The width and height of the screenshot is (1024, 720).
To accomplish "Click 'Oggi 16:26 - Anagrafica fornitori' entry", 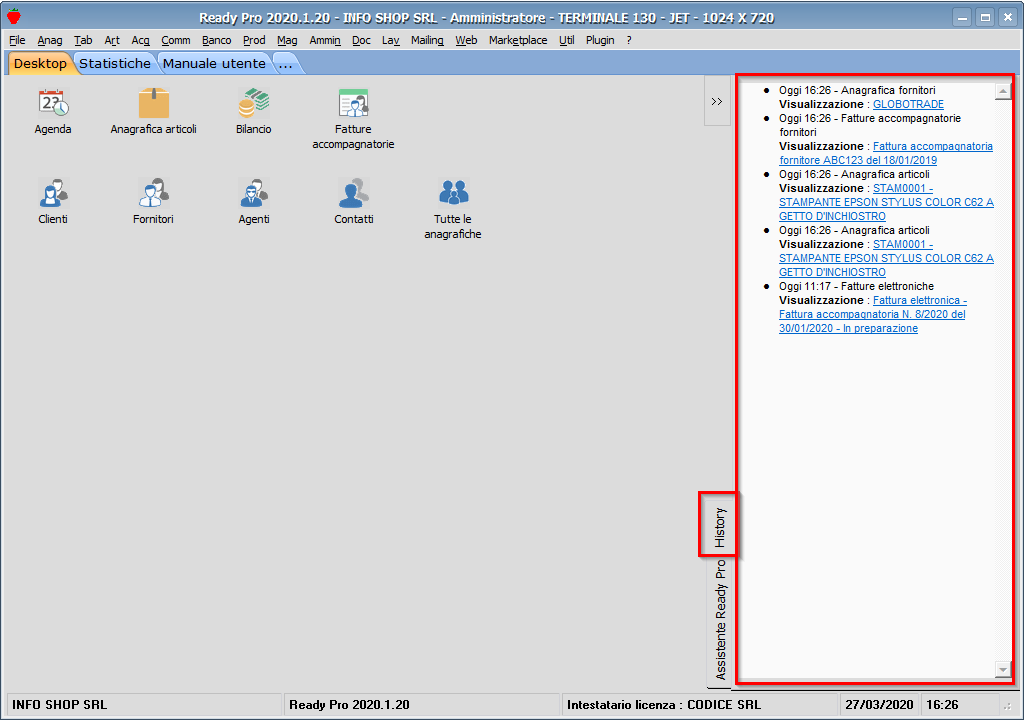I will point(857,90).
